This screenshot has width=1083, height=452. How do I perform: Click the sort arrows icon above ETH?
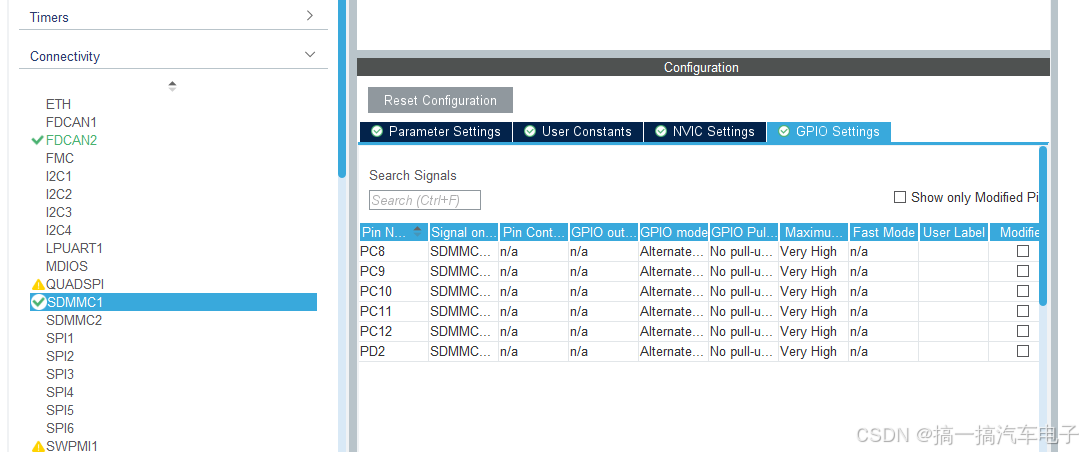coord(172,86)
